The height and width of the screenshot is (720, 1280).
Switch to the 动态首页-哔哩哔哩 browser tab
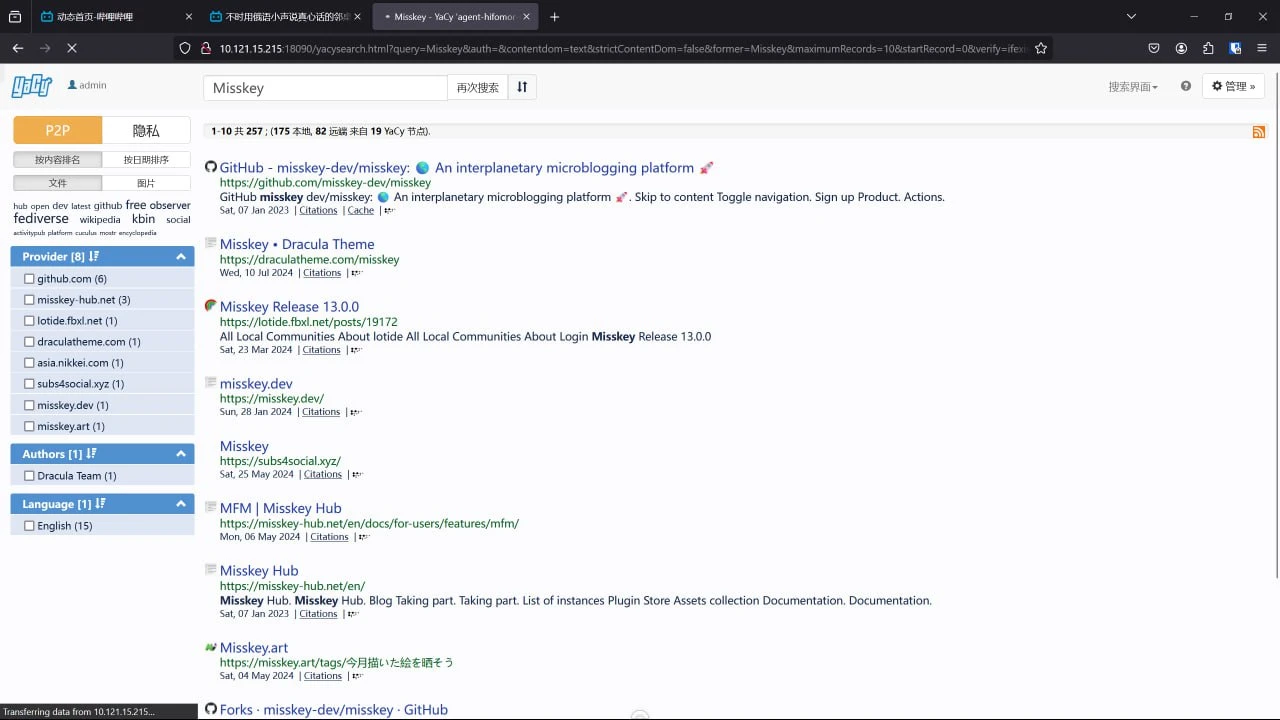click(x=115, y=16)
